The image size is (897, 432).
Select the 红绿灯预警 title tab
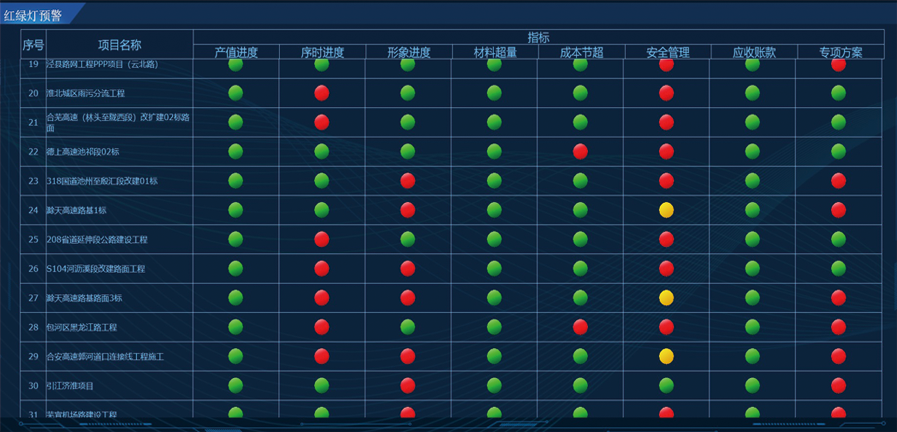pyautogui.click(x=33, y=14)
